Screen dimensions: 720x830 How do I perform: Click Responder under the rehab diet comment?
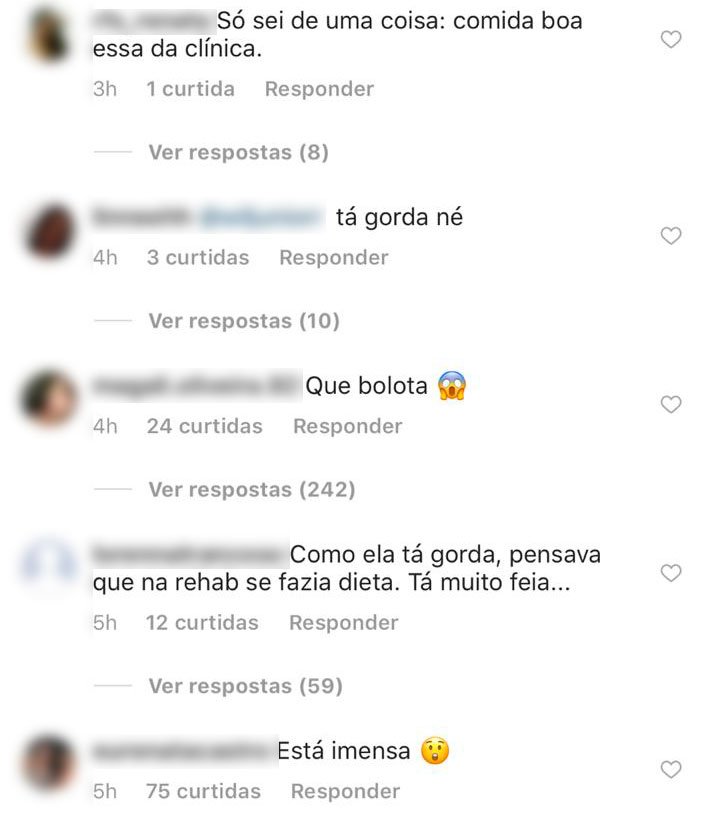pos(344,622)
